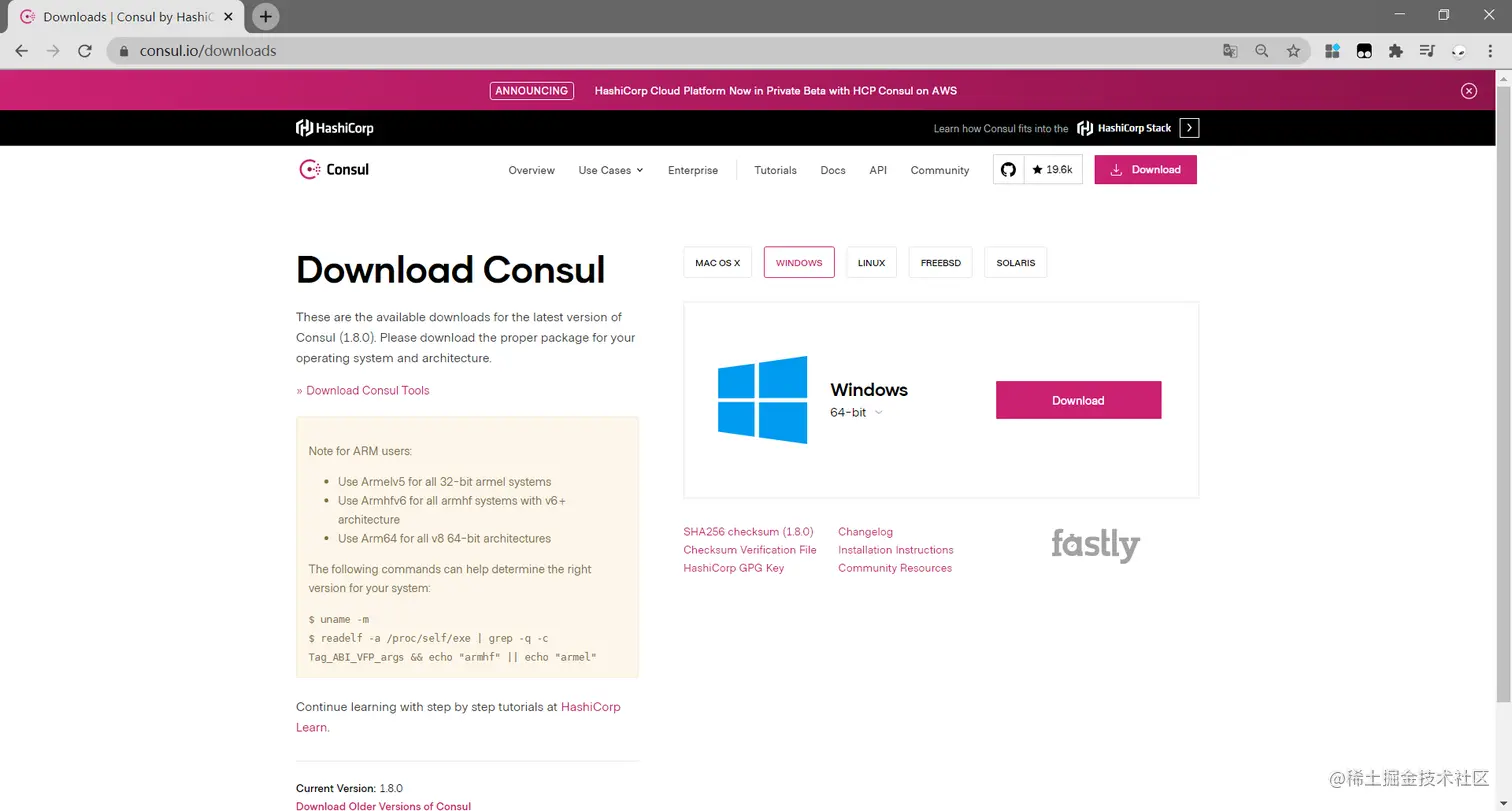Viewport: 1512px width, 811px height.
Task: Click the colorful squares extension icon
Action: [1332, 51]
